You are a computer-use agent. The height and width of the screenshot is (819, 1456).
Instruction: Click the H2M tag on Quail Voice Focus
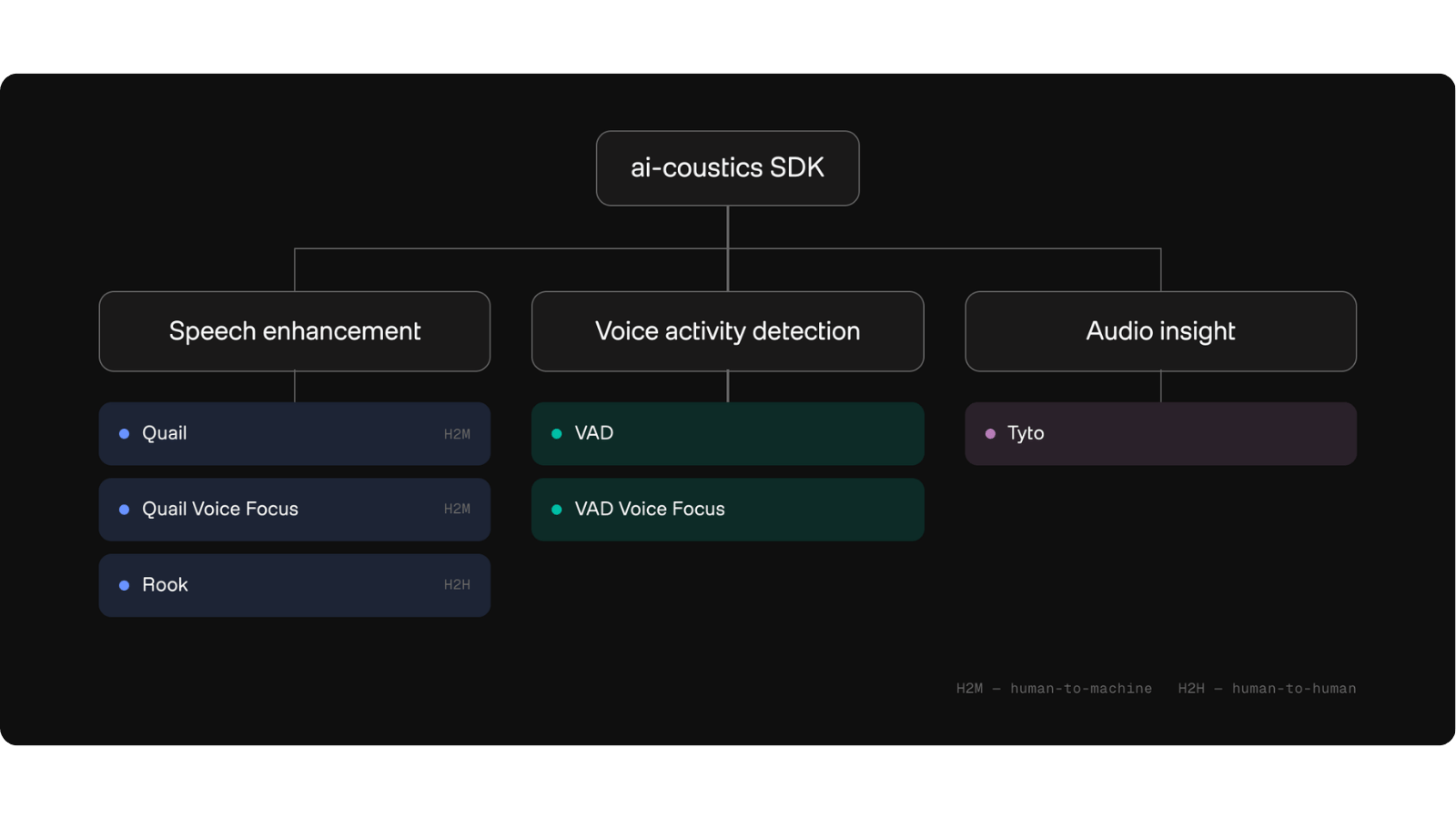[x=457, y=510]
